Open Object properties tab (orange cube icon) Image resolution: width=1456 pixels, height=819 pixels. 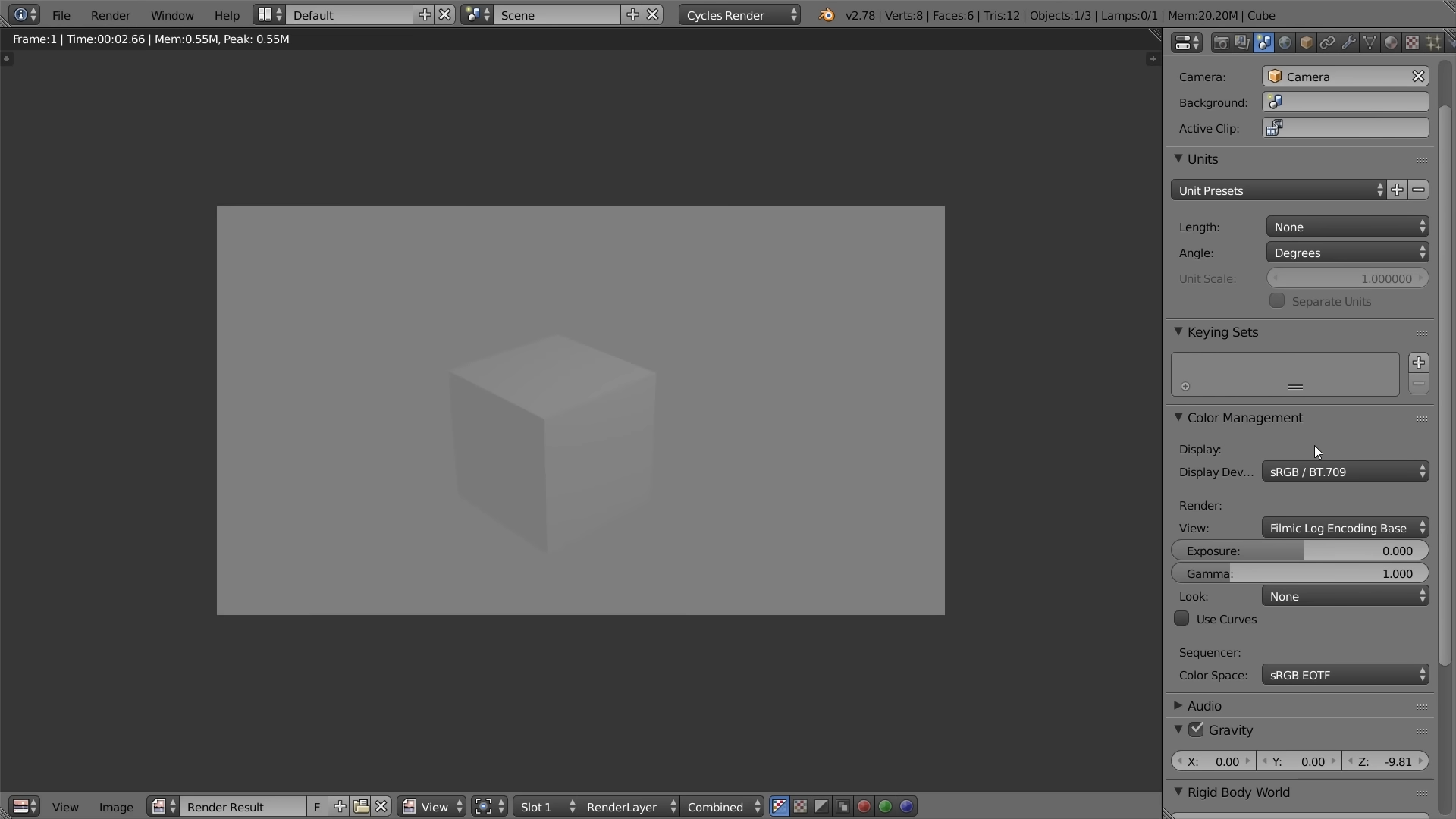click(1306, 42)
